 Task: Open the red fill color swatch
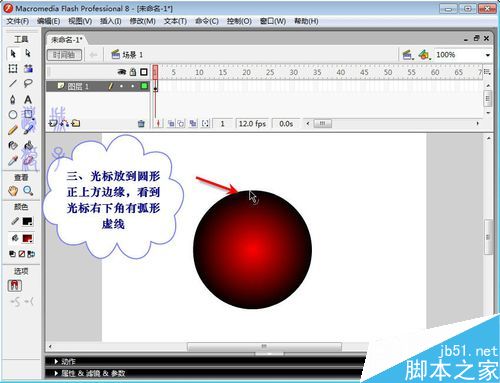27,238
